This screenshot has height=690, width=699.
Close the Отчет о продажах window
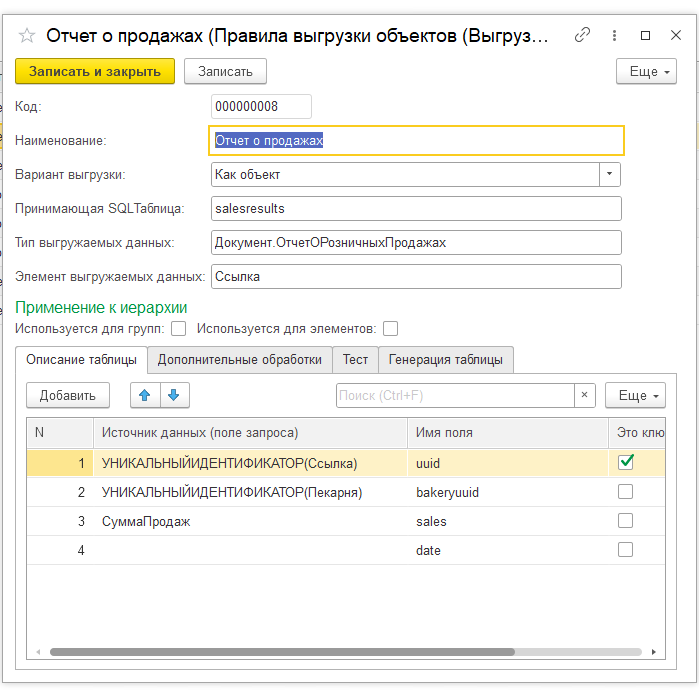click(676, 35)
